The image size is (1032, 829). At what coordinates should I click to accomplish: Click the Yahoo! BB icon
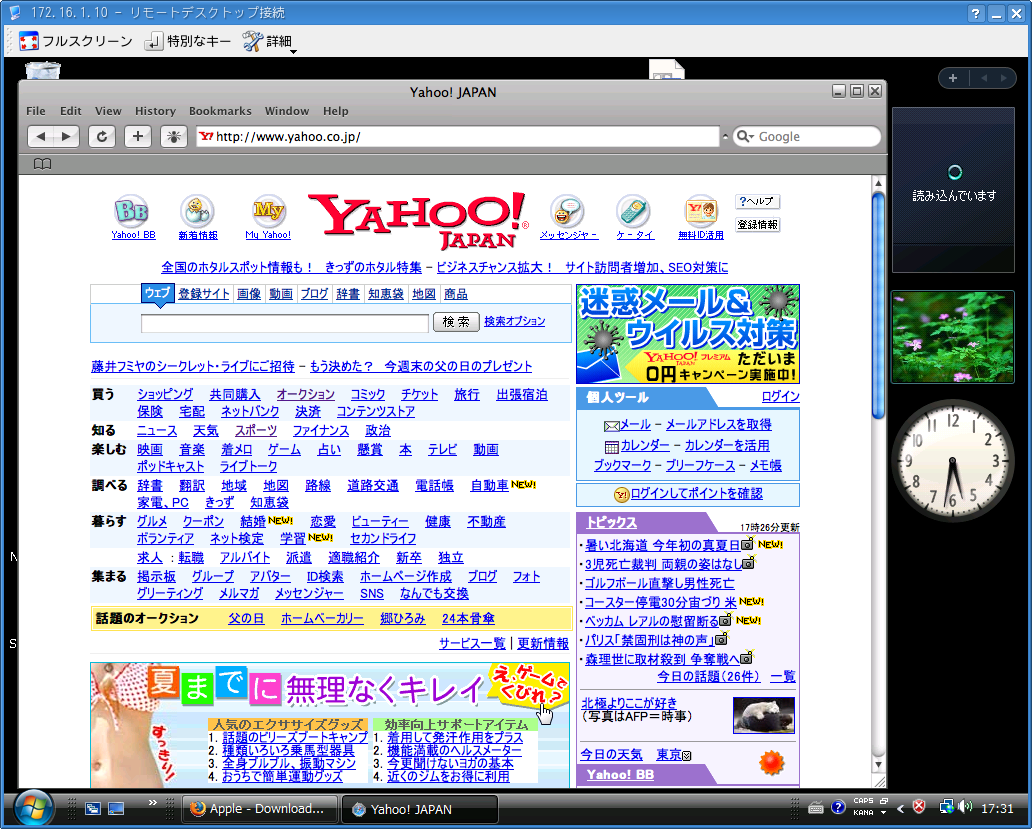pyautogui.click(x=132, y=211)
